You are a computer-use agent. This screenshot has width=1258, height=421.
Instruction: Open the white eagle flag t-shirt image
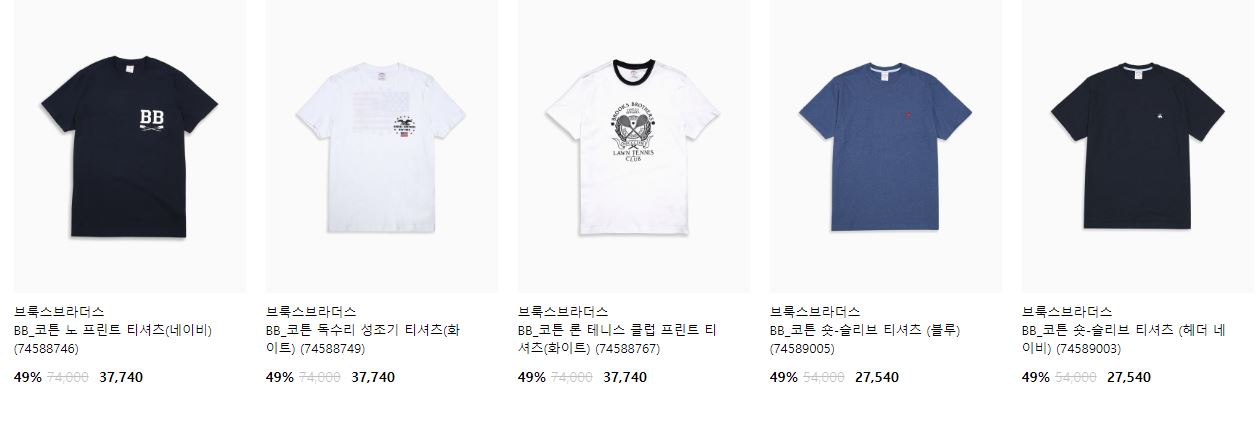pyautogui.click(x=382, y=146)
